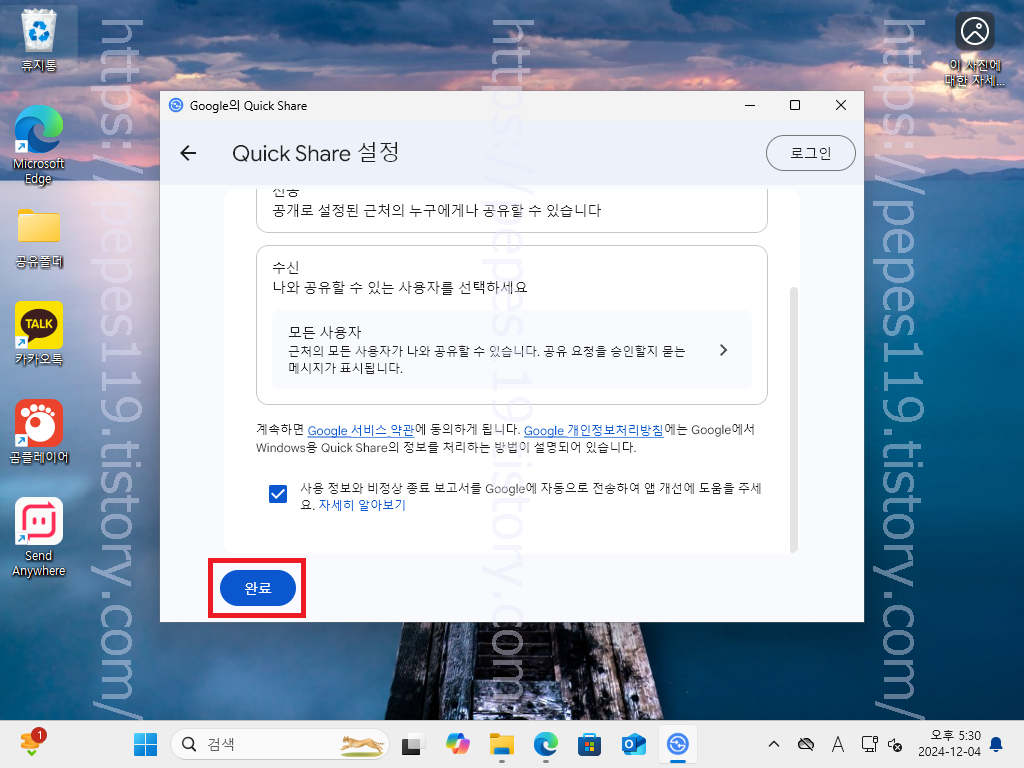
Task: Open the 카카오톡 desktop shortcut
Action: pos(39,334)
